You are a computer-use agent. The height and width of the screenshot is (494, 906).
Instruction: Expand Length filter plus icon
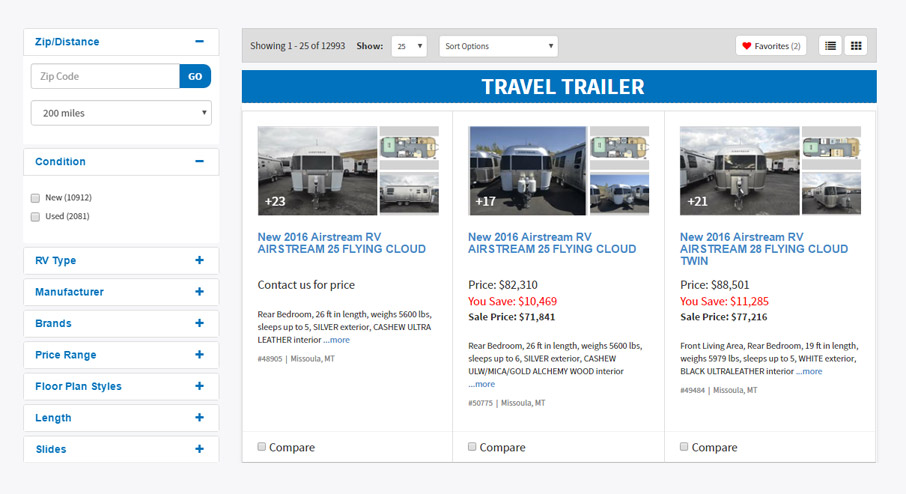click(199, 417)
